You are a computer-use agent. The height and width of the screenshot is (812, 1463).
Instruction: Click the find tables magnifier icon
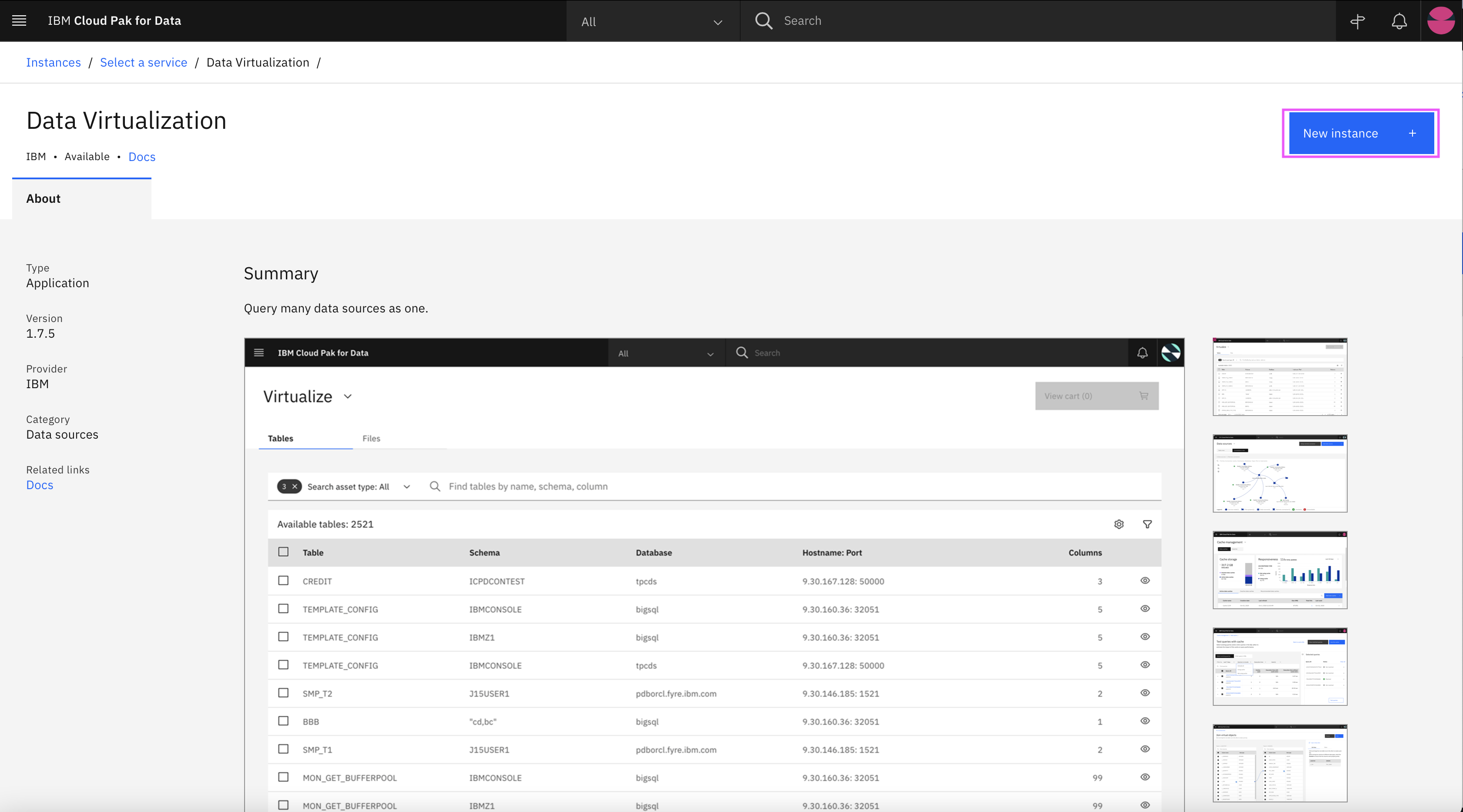[435, 486]
